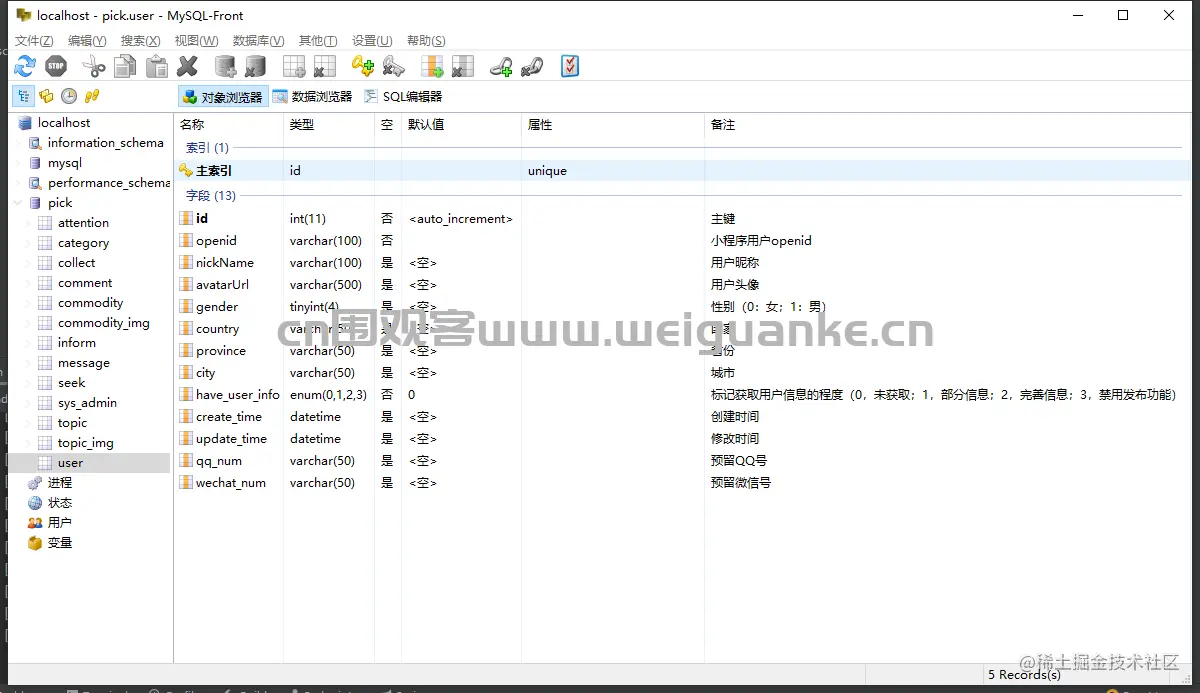Click the Copy documents icon
Image resolution: width=1200 pixels, height=693 pixels.
point(125,67)
